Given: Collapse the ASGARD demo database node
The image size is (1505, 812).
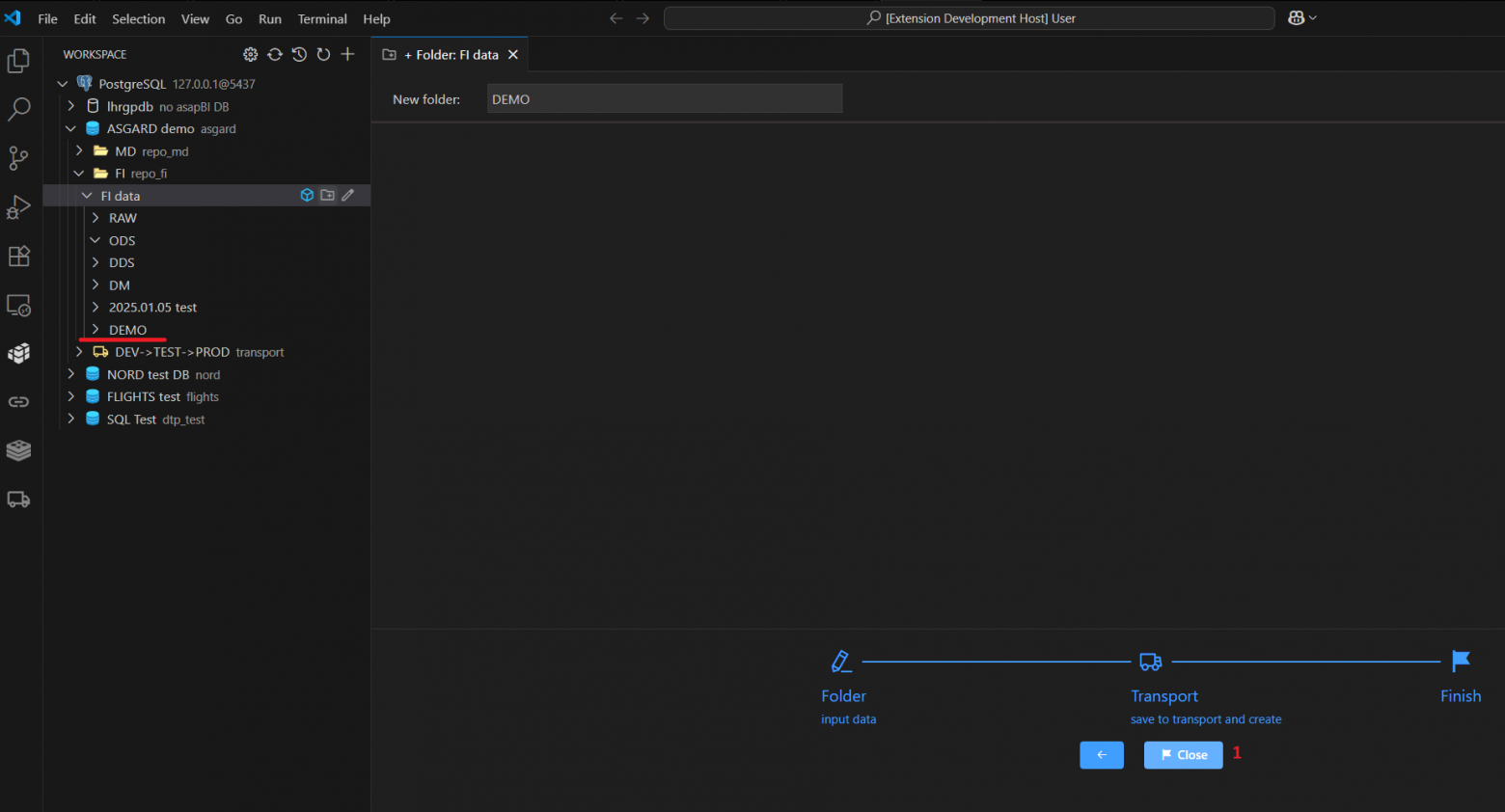Looking at the screenshot, I should click(x=70, y=128).
